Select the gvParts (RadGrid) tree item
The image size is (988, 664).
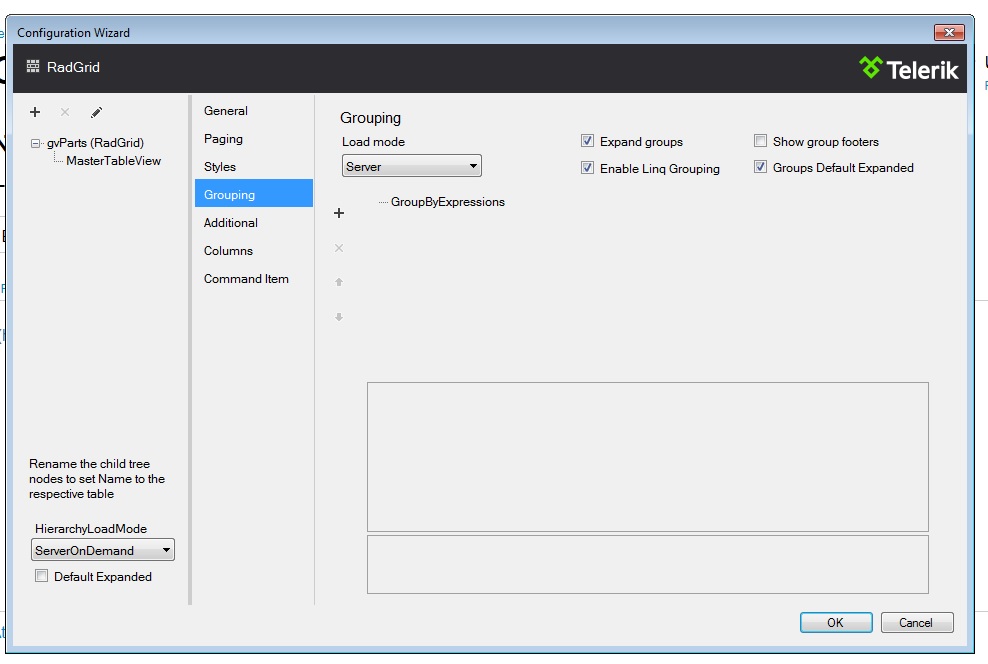[95, 143]
